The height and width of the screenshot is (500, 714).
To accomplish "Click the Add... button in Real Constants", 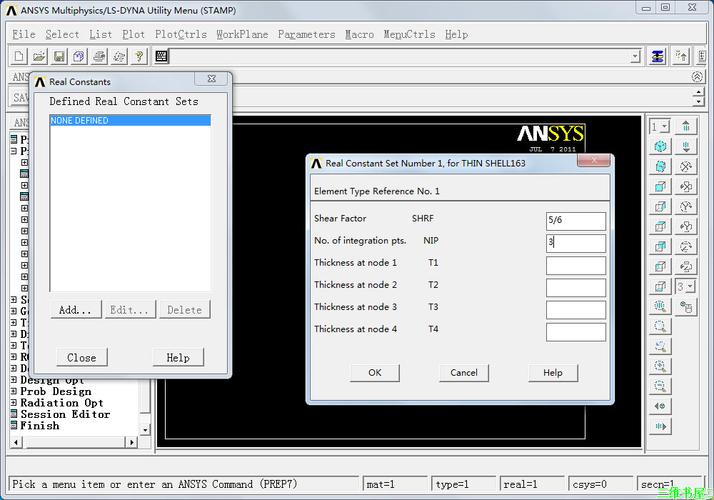I will coord(76,310).
